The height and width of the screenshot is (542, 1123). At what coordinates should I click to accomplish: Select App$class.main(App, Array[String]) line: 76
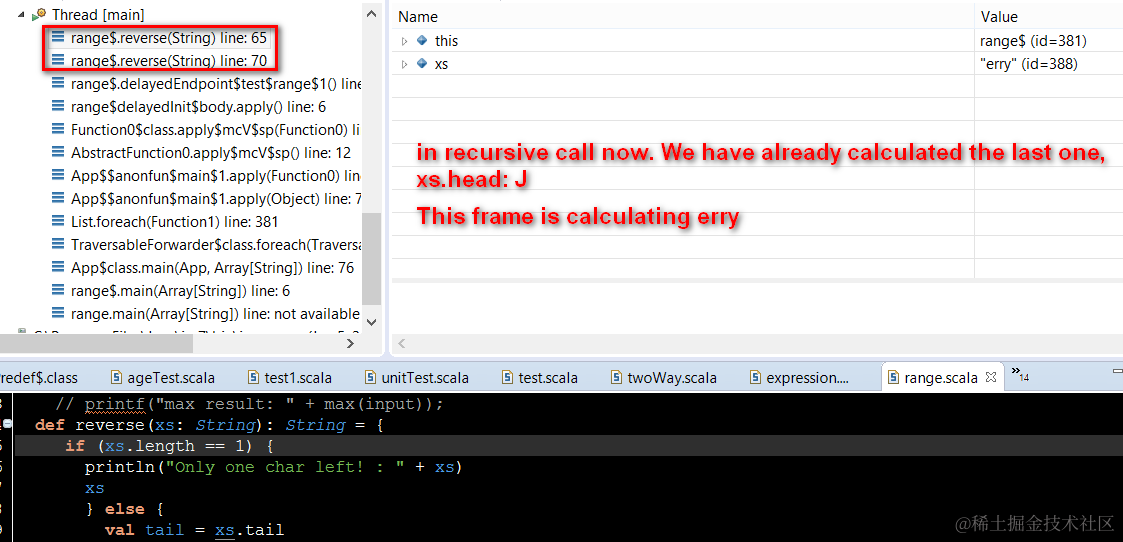click(212, 268)
